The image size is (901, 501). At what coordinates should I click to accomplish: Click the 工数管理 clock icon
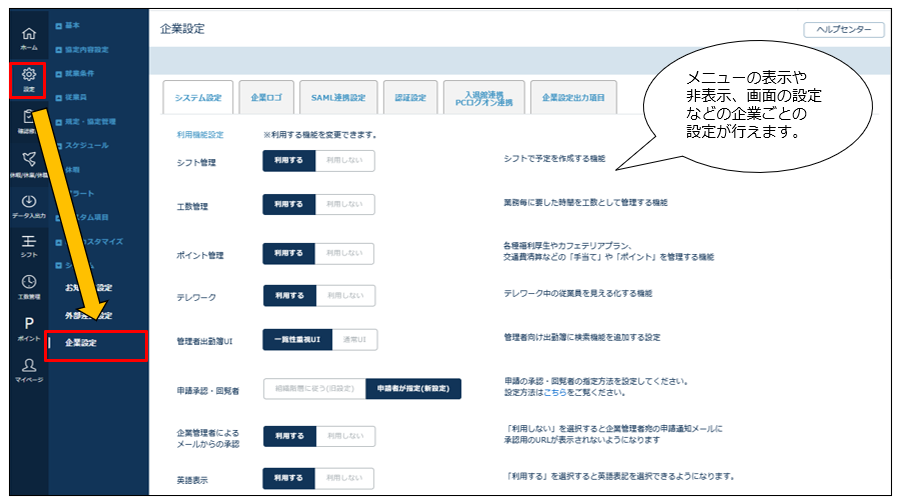[29, 287]
